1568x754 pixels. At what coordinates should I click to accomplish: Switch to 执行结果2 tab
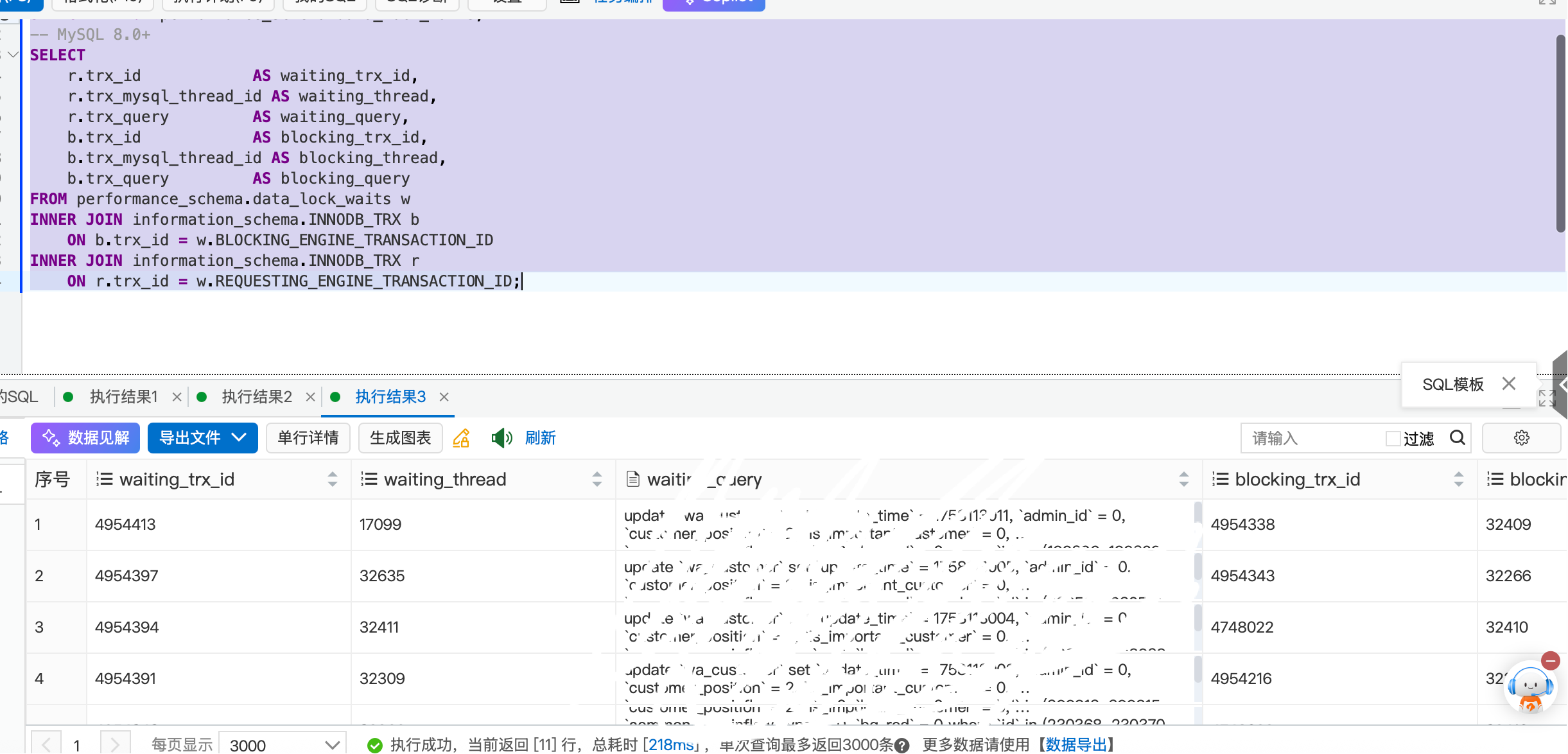(x=256, y=397)
